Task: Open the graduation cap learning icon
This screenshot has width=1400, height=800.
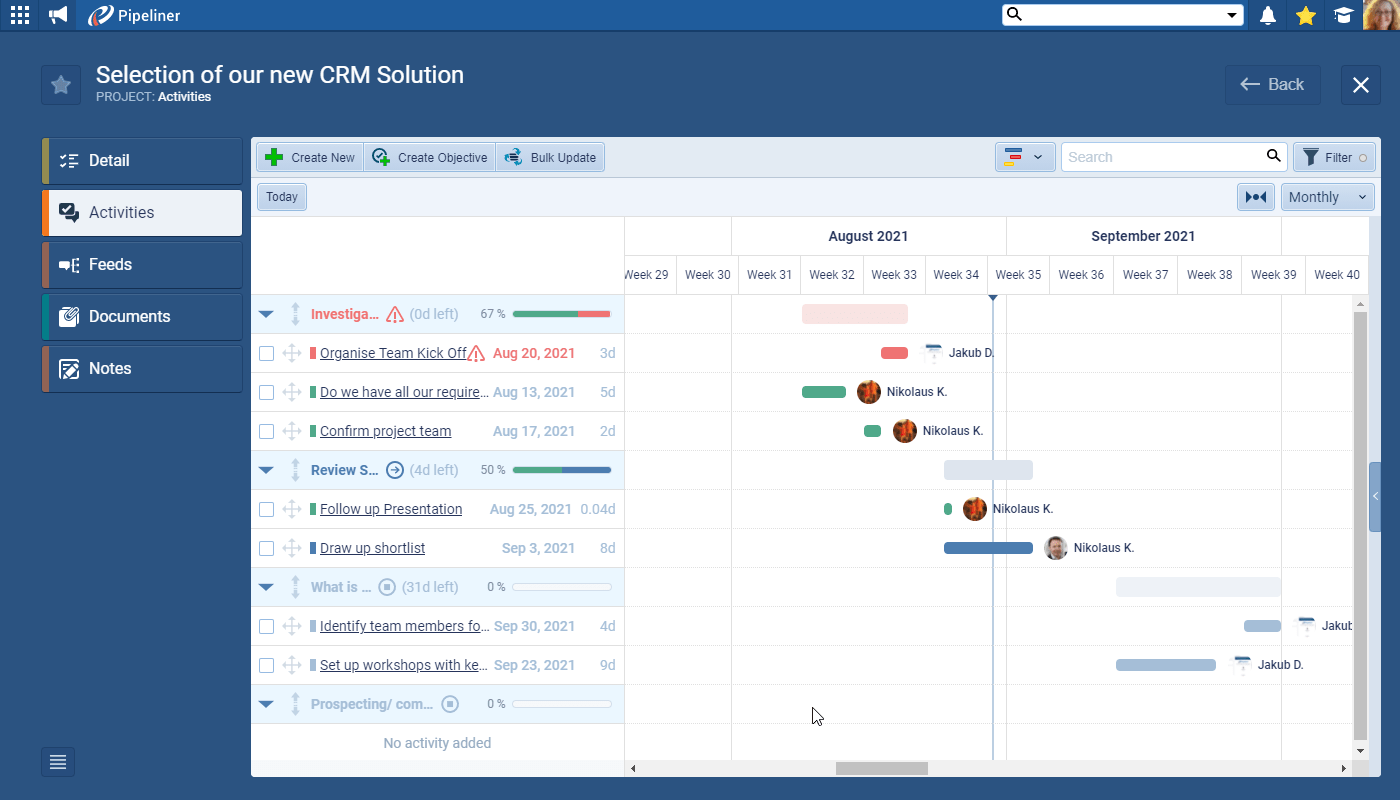Action: pos(1343,15)
